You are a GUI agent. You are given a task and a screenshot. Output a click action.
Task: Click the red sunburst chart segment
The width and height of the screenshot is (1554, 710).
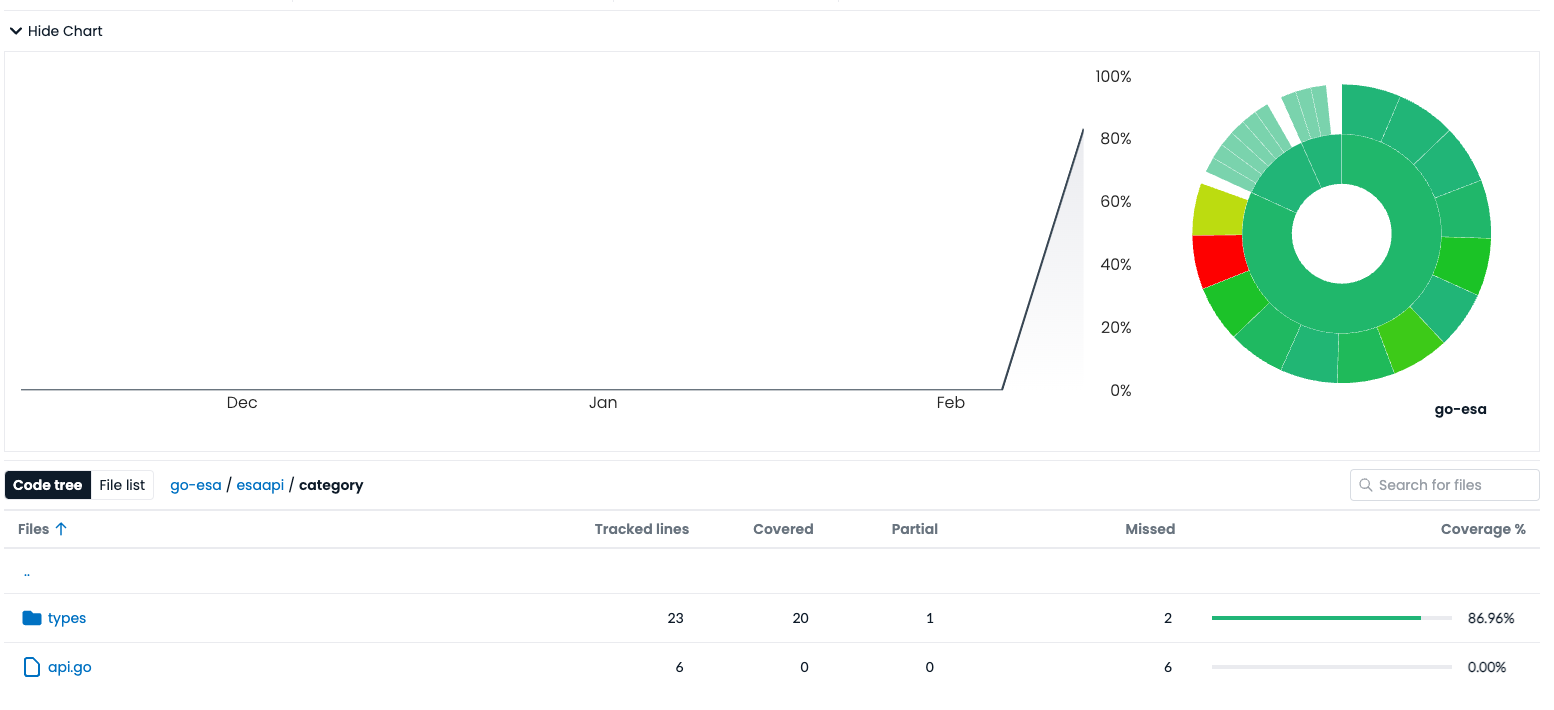(1219, 259)
